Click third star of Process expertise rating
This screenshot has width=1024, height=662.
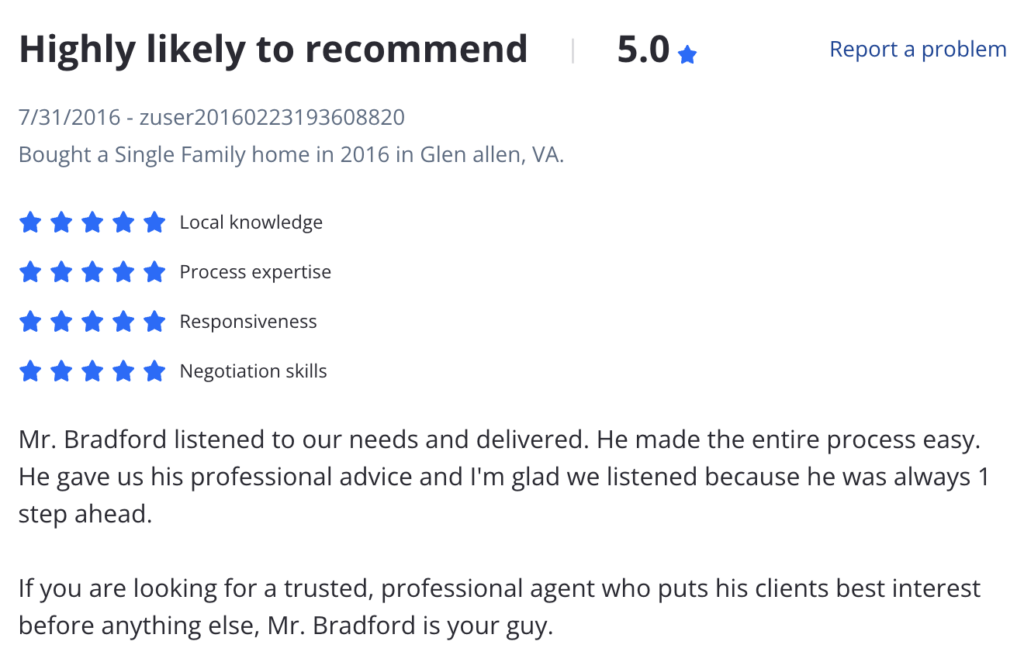coord(92,272)
